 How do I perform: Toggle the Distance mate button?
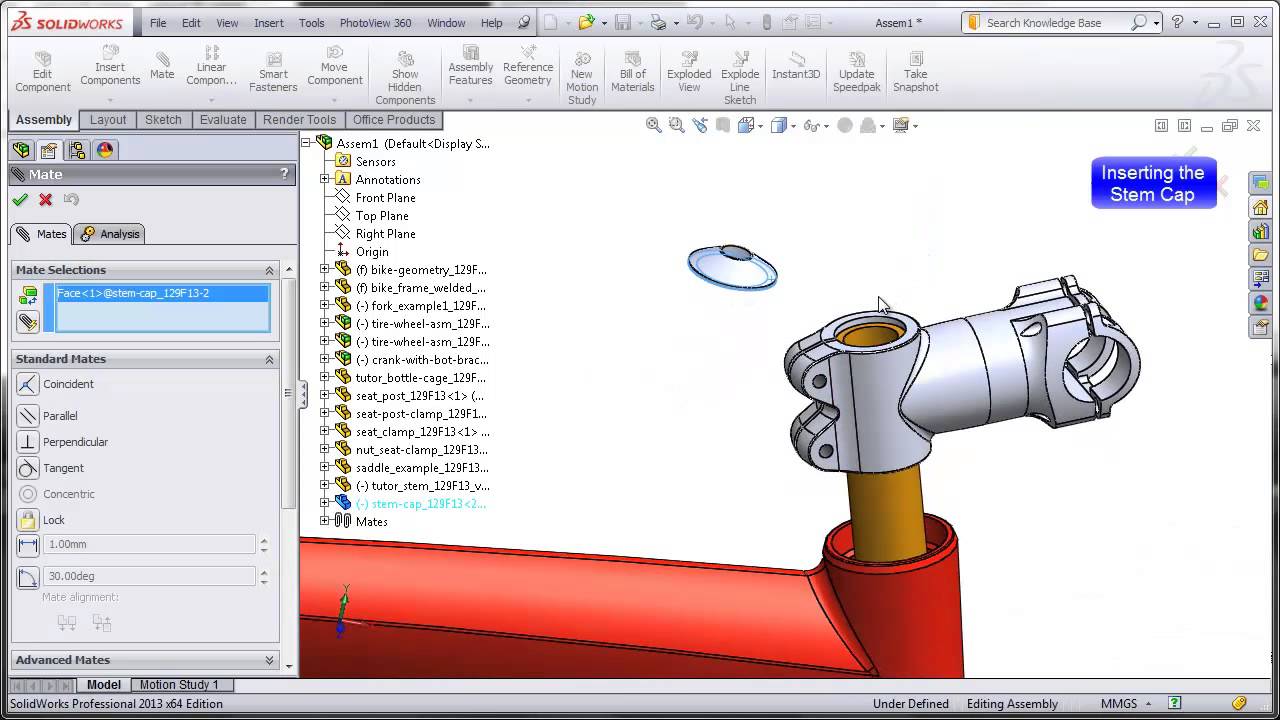tap(28, 545)
